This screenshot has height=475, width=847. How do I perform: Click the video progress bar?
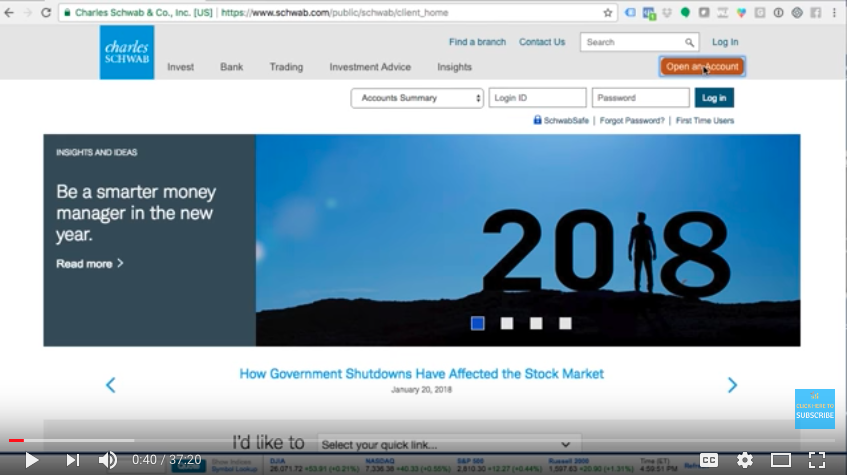(x=421, y=440)
